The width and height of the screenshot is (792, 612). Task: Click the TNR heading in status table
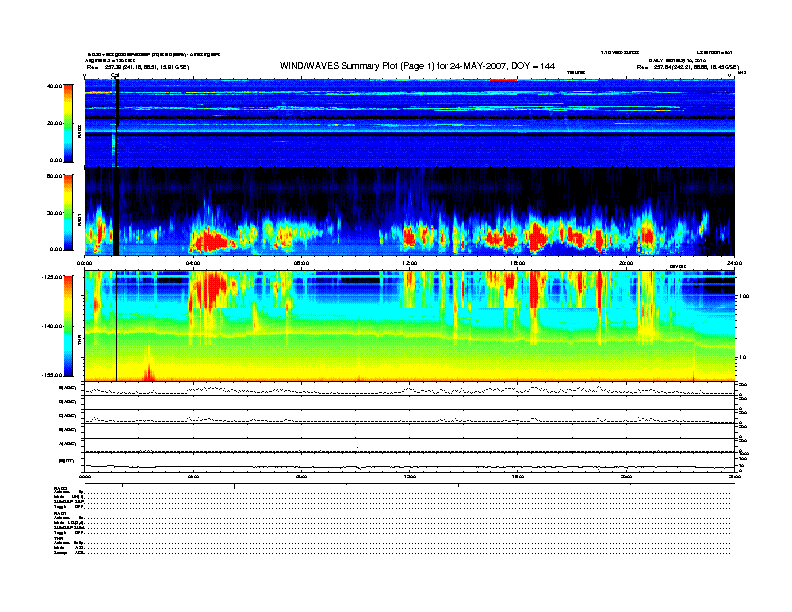pos(58,538)
